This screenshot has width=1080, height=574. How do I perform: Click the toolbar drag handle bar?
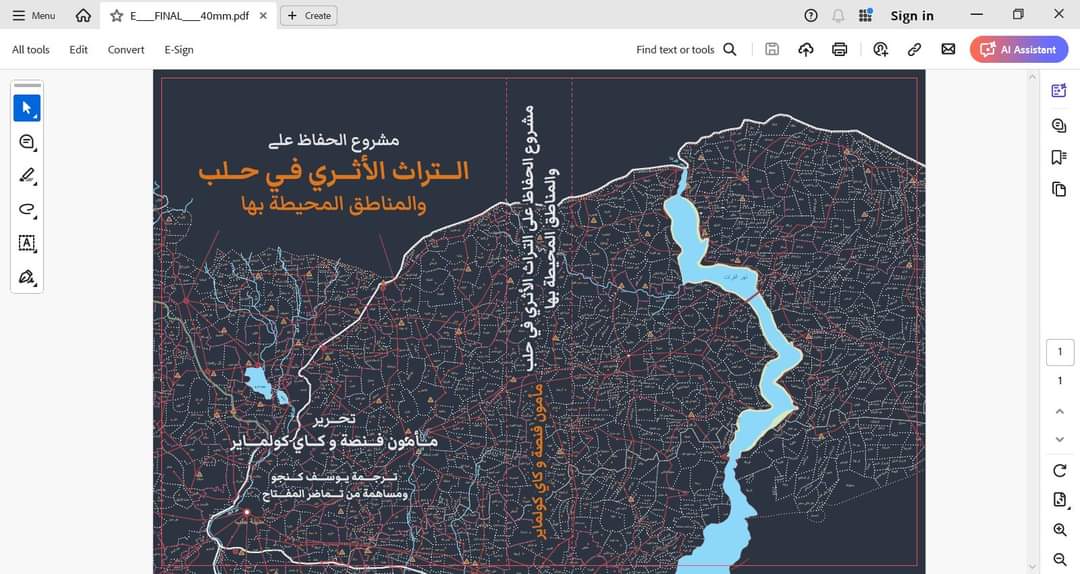tap(28, 85)
